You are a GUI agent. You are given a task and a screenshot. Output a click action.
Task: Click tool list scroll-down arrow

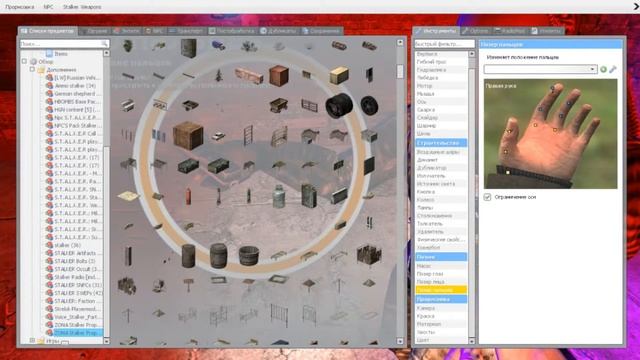[472, 341]
